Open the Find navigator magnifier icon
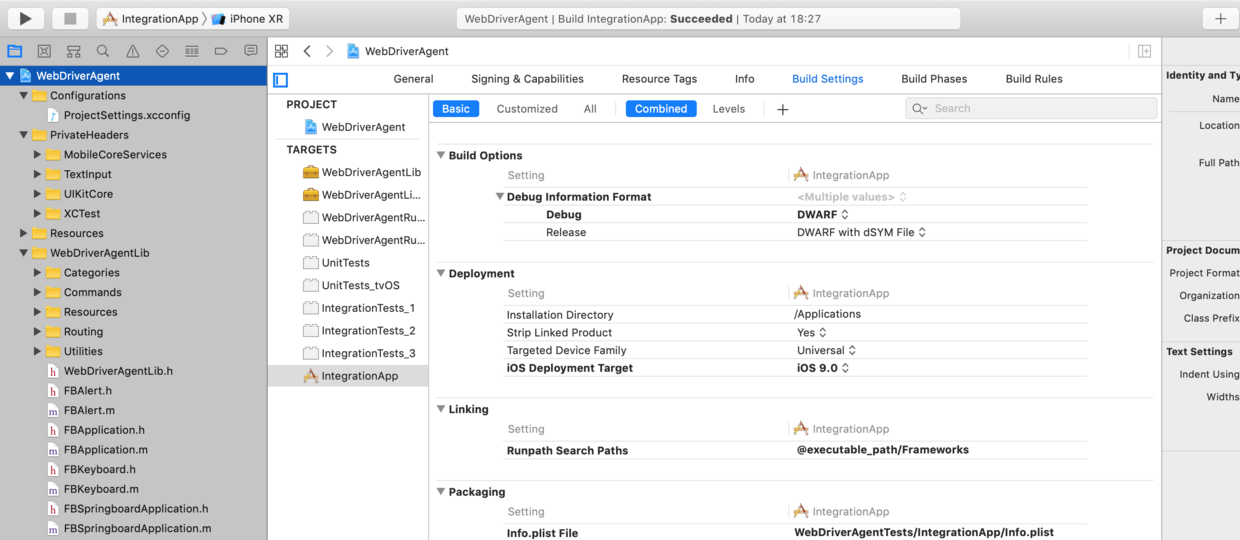Screen dimensions: 1240x540 point(103,51)
